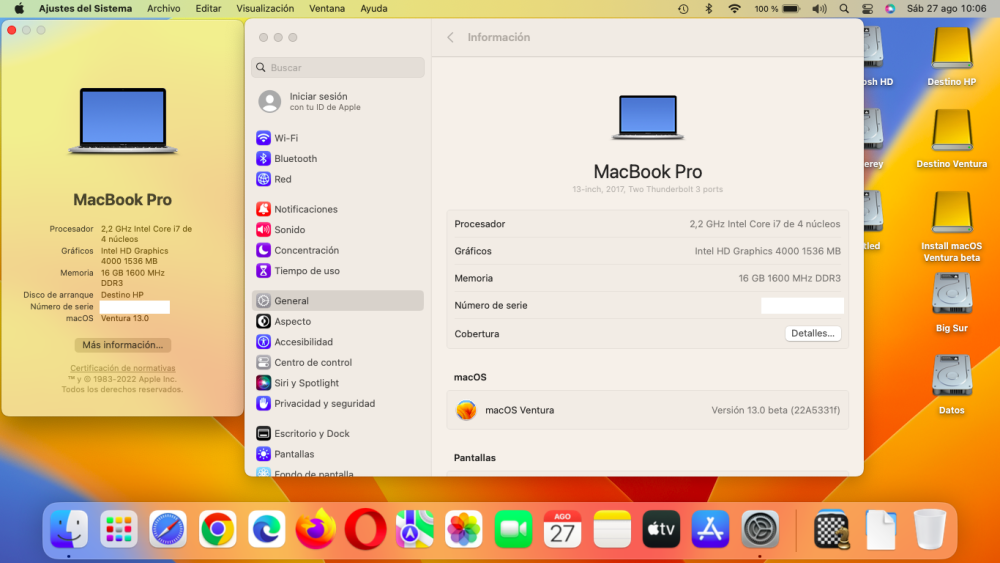1000x563 pixels.
Task: Click the Buscar search field
Action: tap(337, 68)
